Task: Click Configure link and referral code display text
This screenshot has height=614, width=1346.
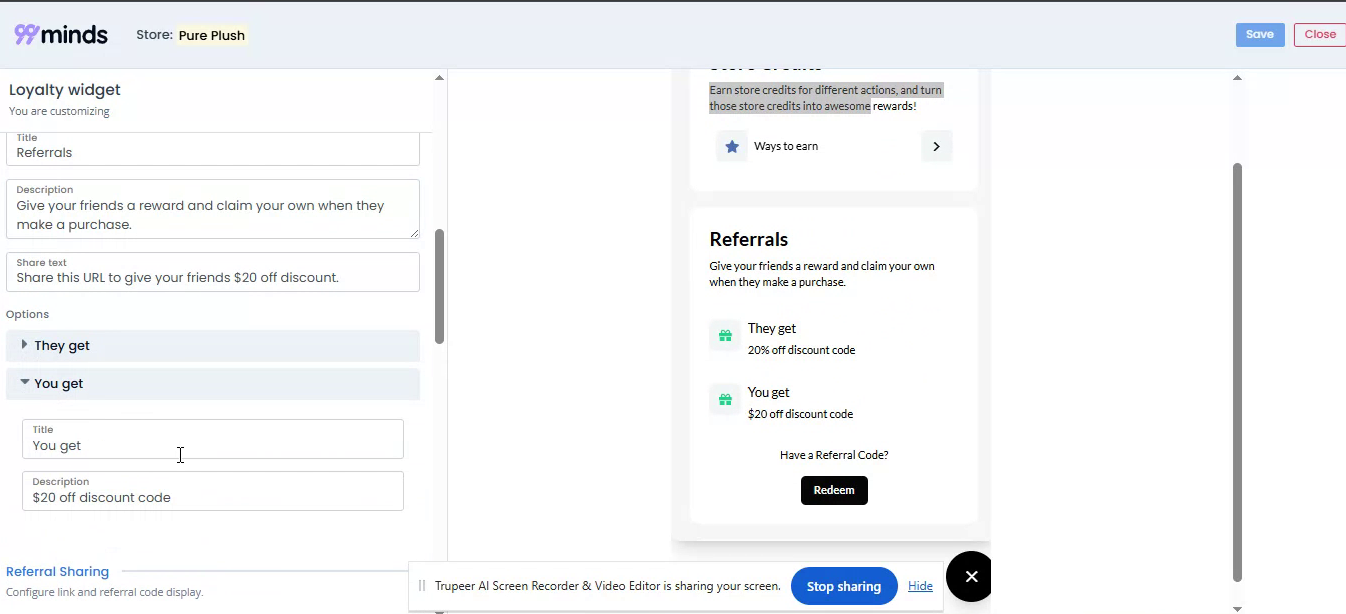Action: pyautogui.click(x=104, y=592)
